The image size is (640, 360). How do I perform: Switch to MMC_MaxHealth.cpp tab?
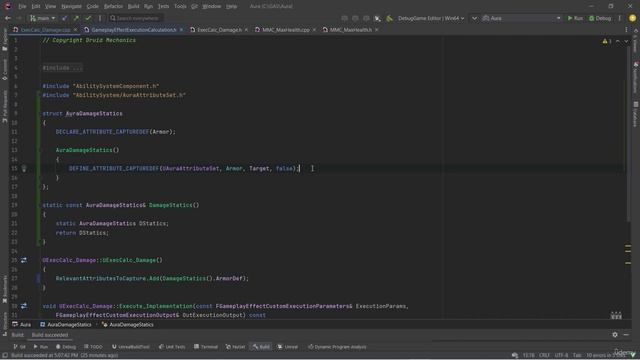(x=285, y=30)
